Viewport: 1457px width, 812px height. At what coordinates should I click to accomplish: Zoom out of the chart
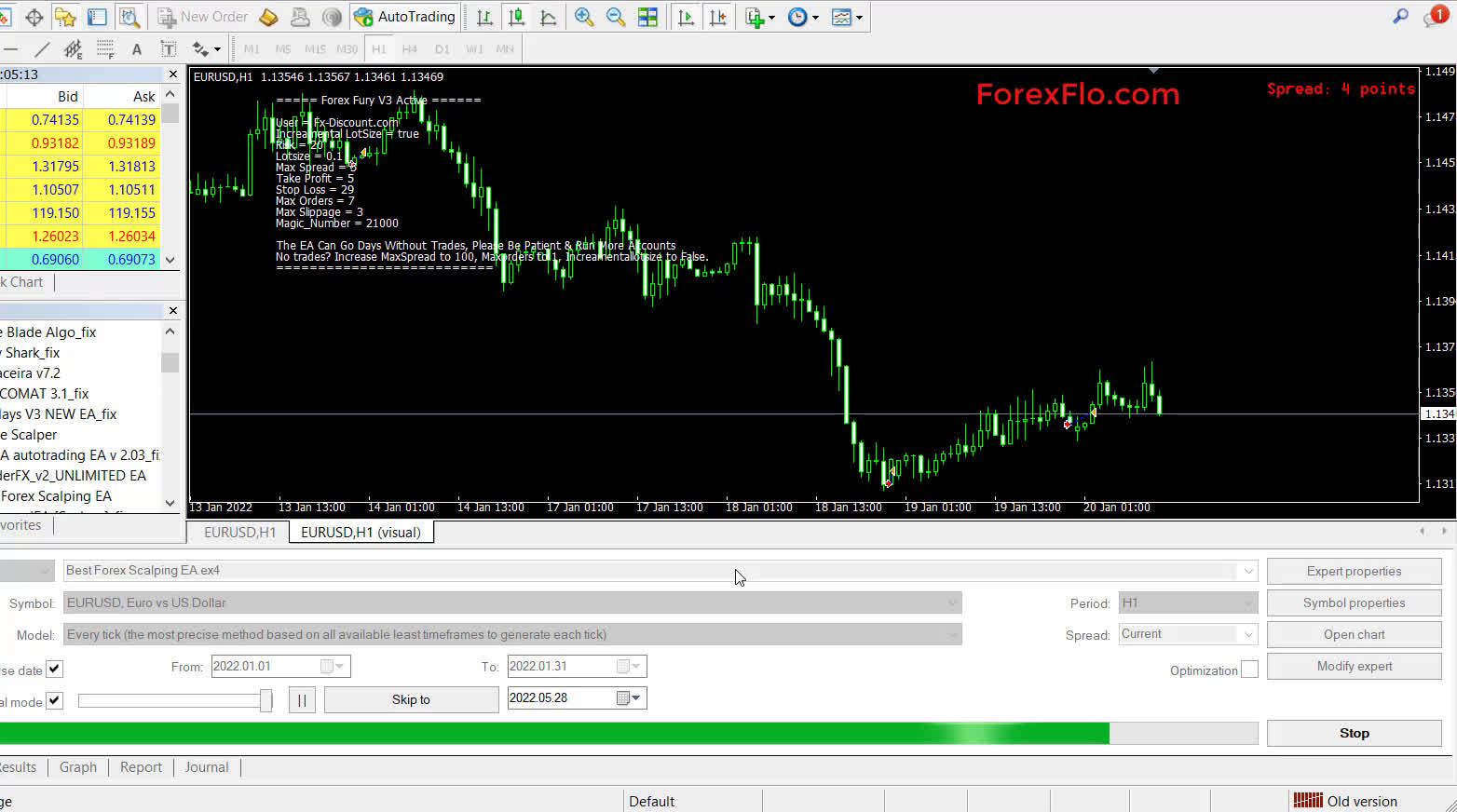pos(616,17)
